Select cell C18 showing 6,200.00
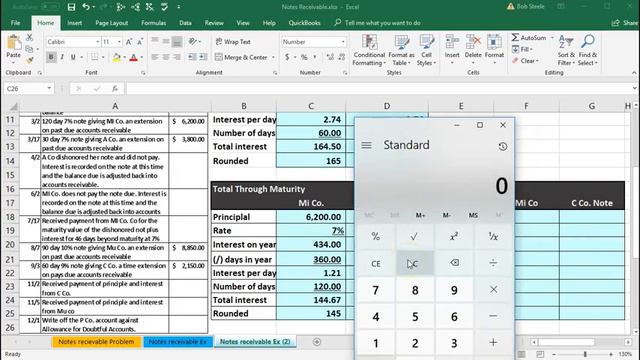The width and height of the screenshot is (640, 360). (311, 217)
